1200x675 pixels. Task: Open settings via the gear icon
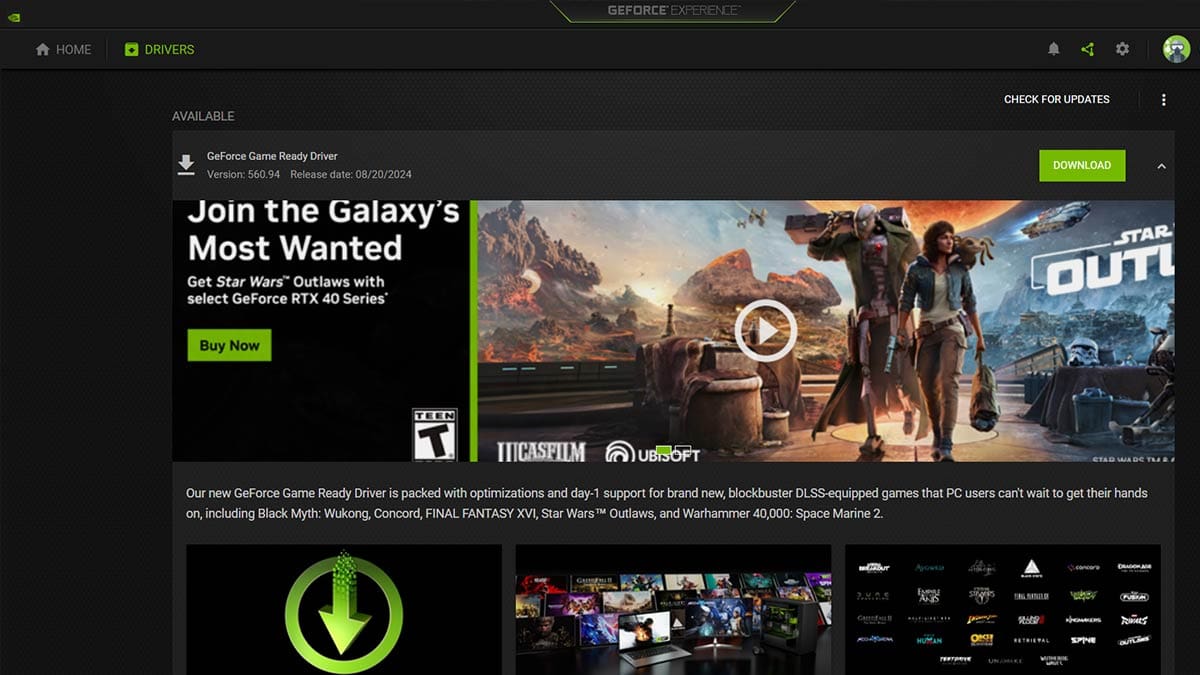(1122, 48)
